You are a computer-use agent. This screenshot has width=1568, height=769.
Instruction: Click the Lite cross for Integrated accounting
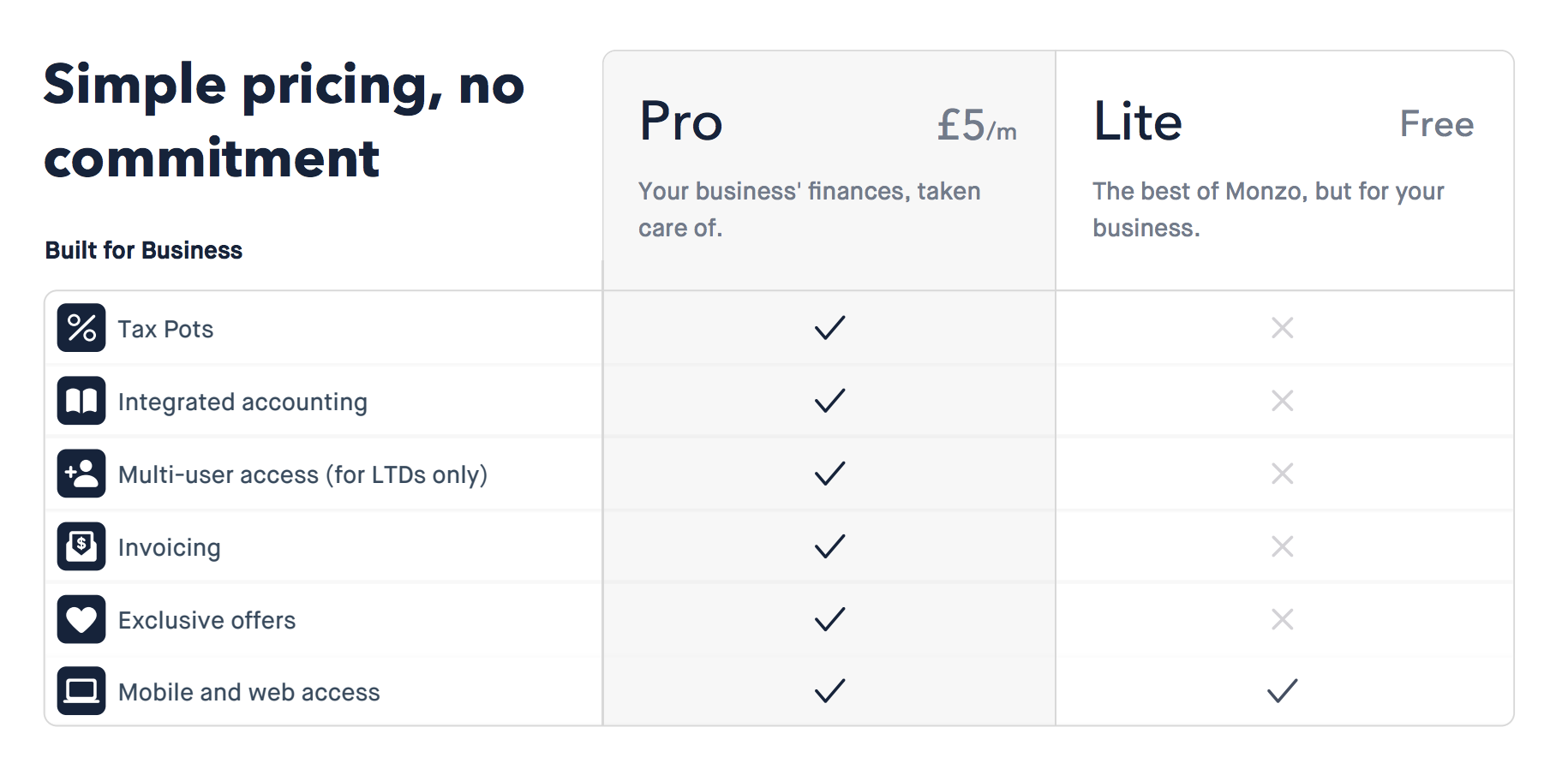1282,401
